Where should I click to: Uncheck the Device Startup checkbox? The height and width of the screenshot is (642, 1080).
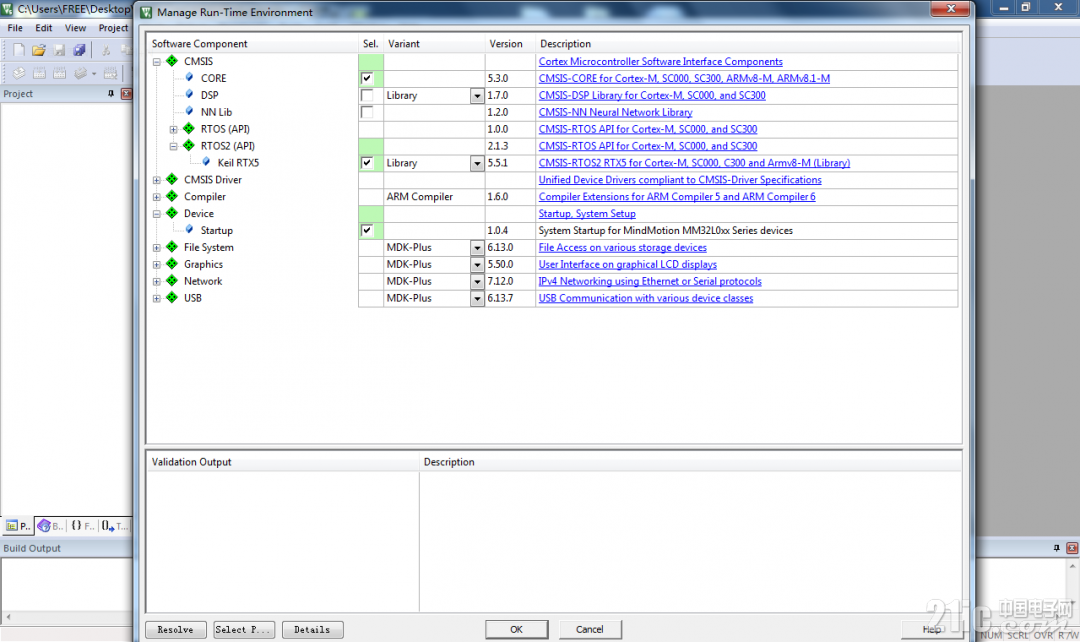pos(367,231)
